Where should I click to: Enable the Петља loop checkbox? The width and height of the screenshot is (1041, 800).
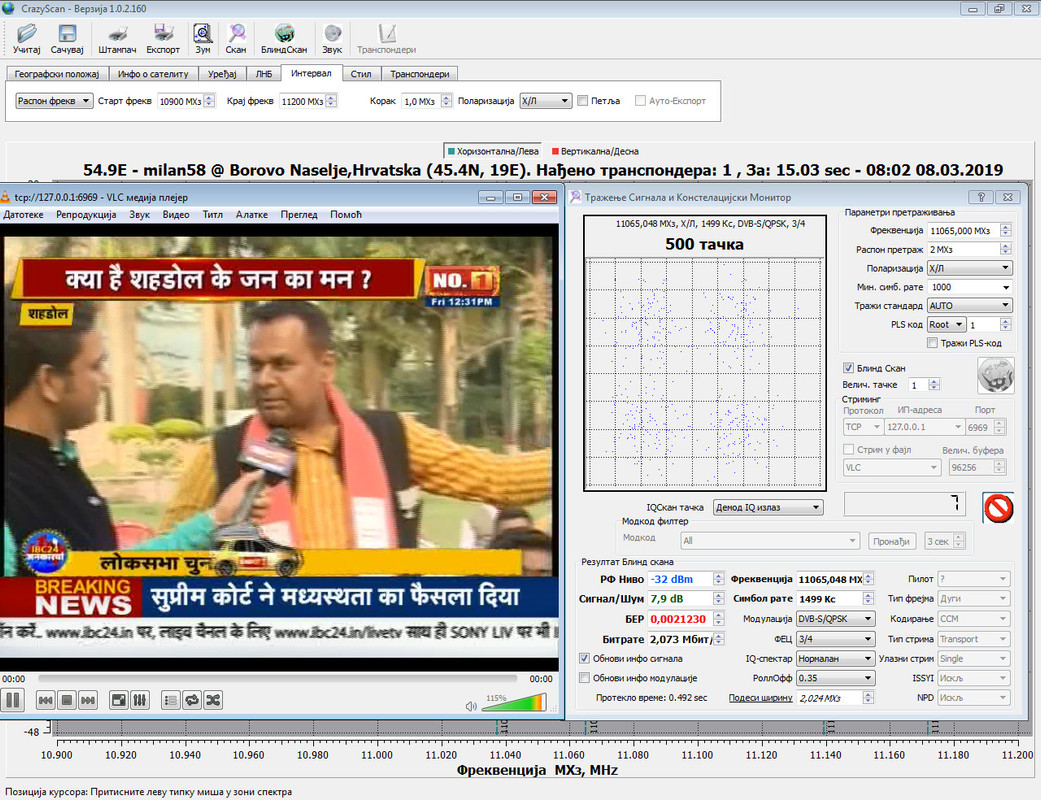[582, 101]
